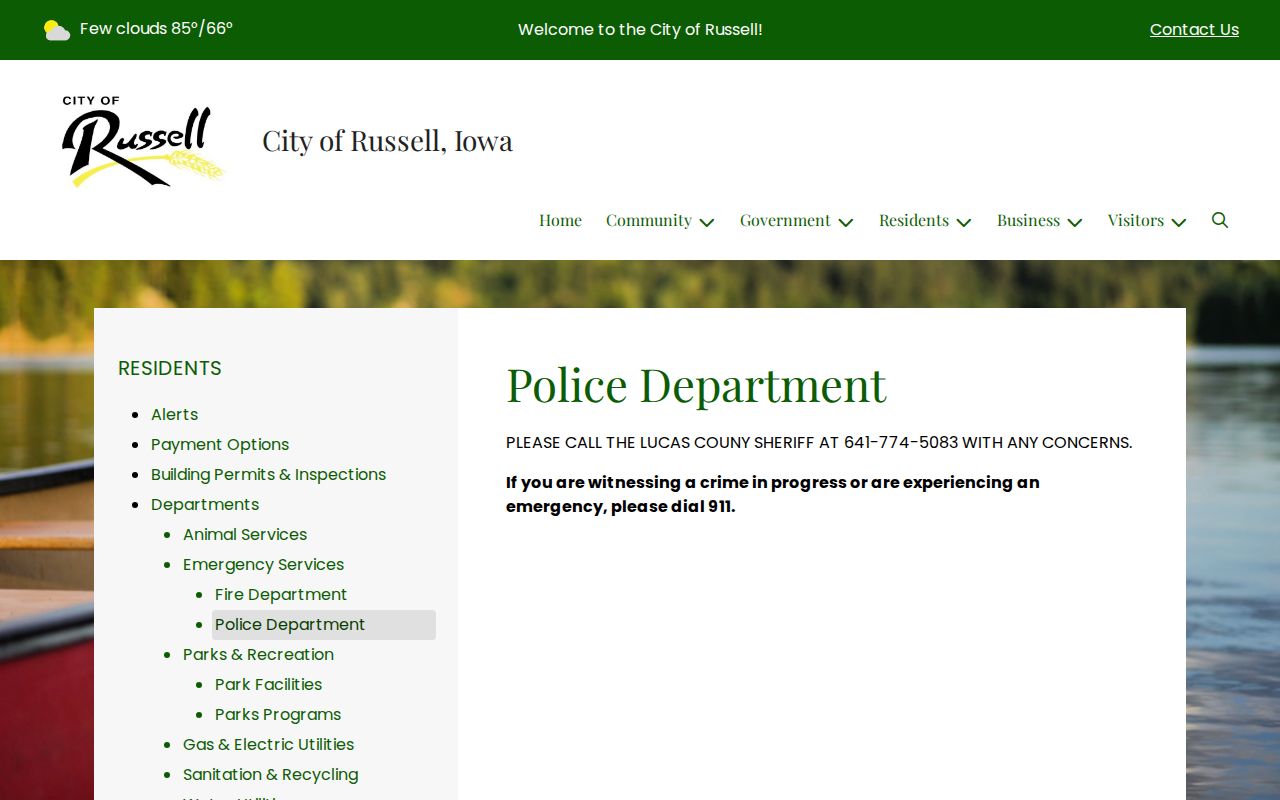Expand the Residents menu chevron

964,222
